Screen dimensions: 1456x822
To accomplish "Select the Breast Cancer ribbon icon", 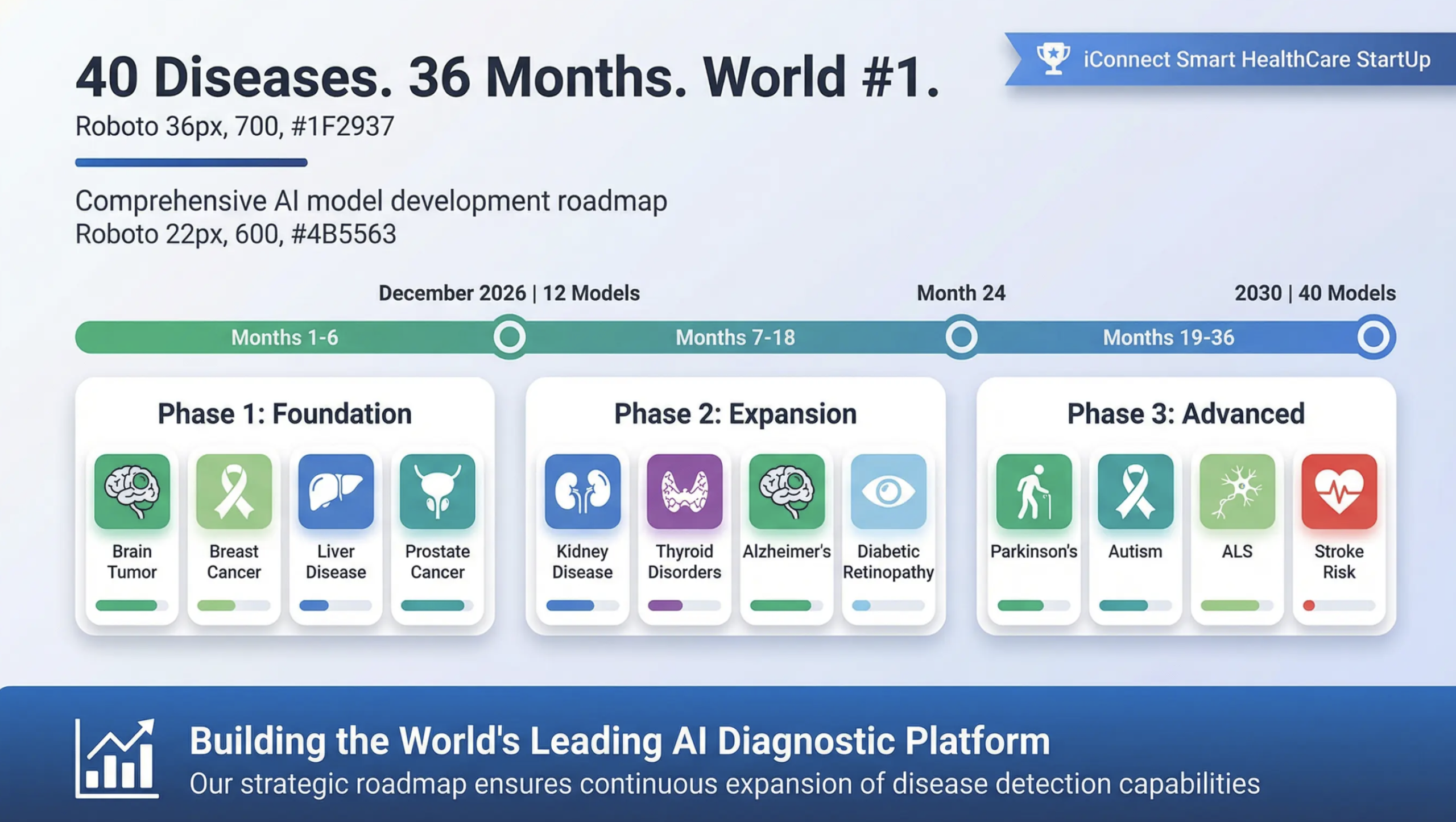I will [234, 491].
